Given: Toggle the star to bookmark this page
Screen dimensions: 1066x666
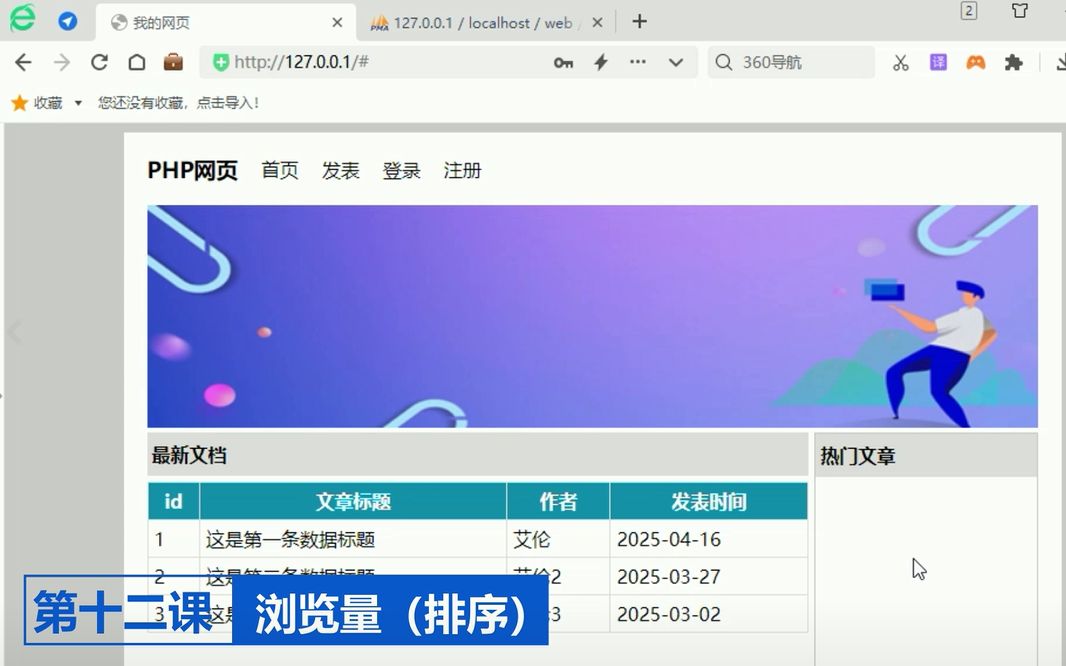Looking at the screenshot, I should (18, 101).
